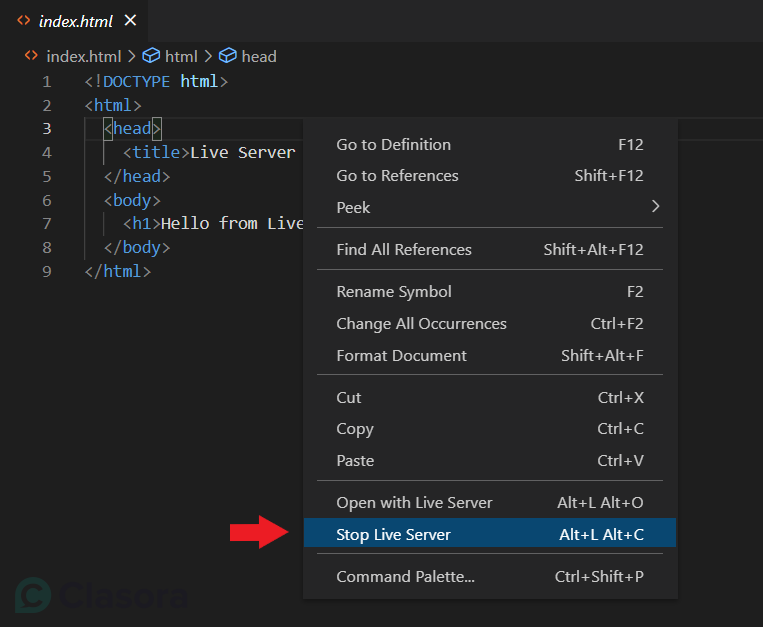Click the HTML file icon in the tab

tap(24, 20)
